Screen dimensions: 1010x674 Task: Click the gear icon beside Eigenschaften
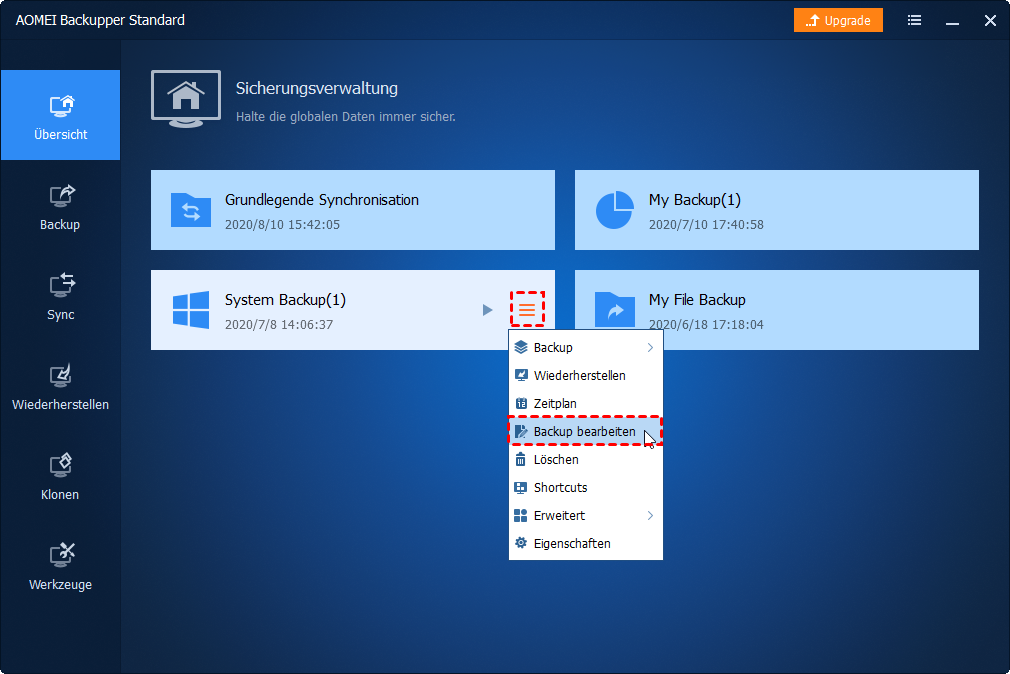[521, 543]
